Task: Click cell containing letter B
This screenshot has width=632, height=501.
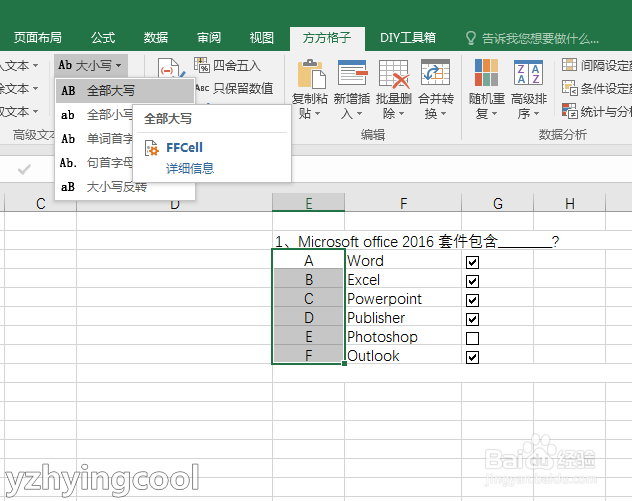Action: point(309,279)
